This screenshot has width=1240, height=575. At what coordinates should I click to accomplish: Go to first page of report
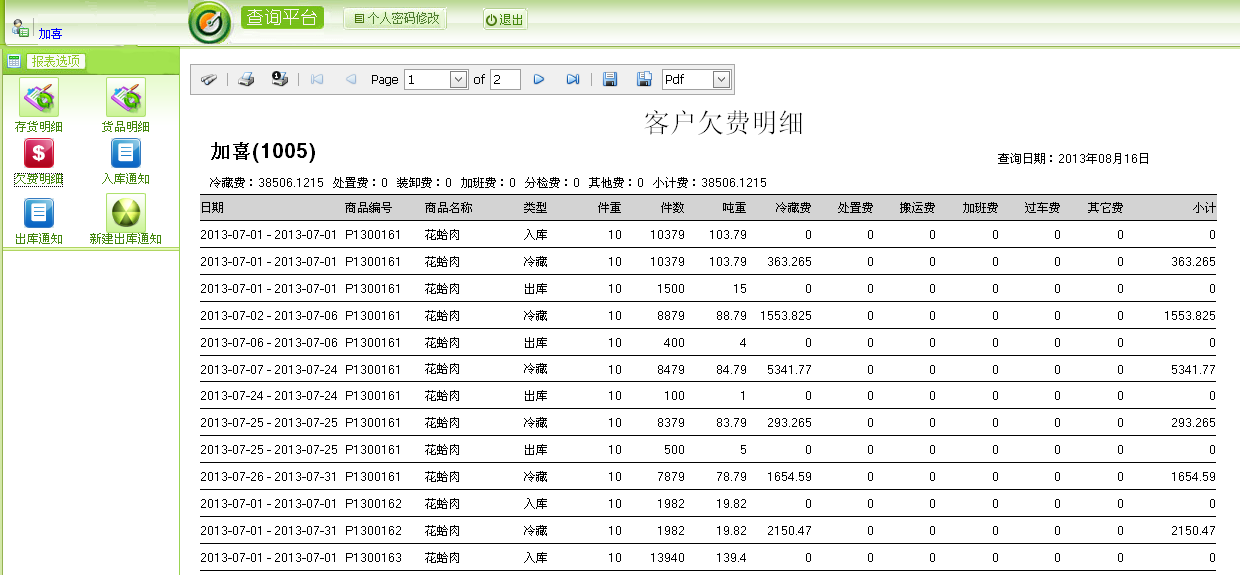point(317,79)
